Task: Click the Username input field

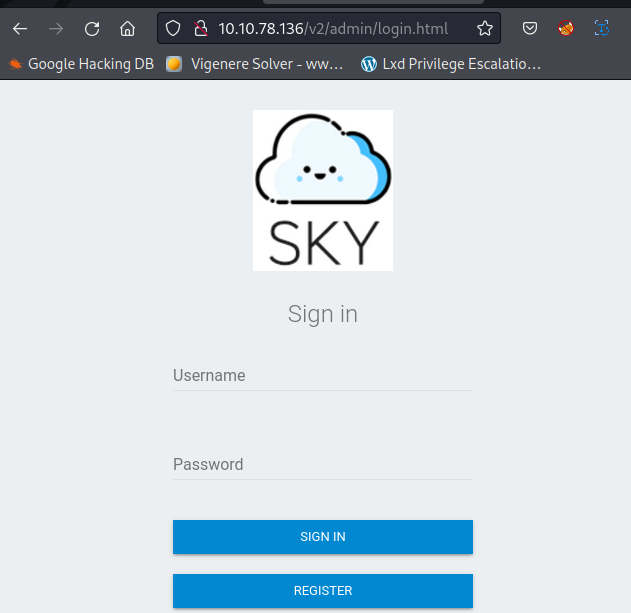Action: click(x=322, y=376)
